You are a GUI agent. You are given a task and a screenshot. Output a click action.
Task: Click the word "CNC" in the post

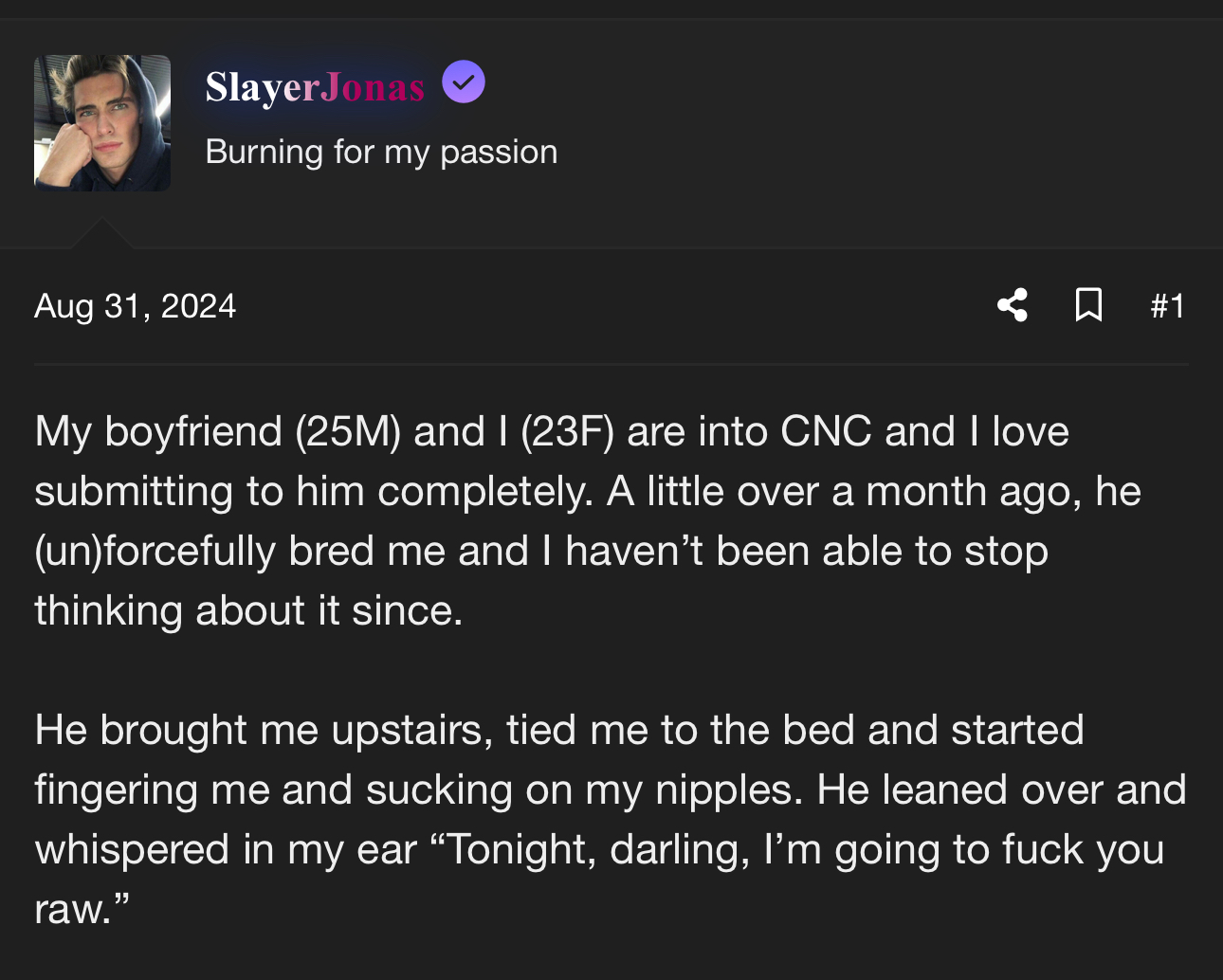826,432
